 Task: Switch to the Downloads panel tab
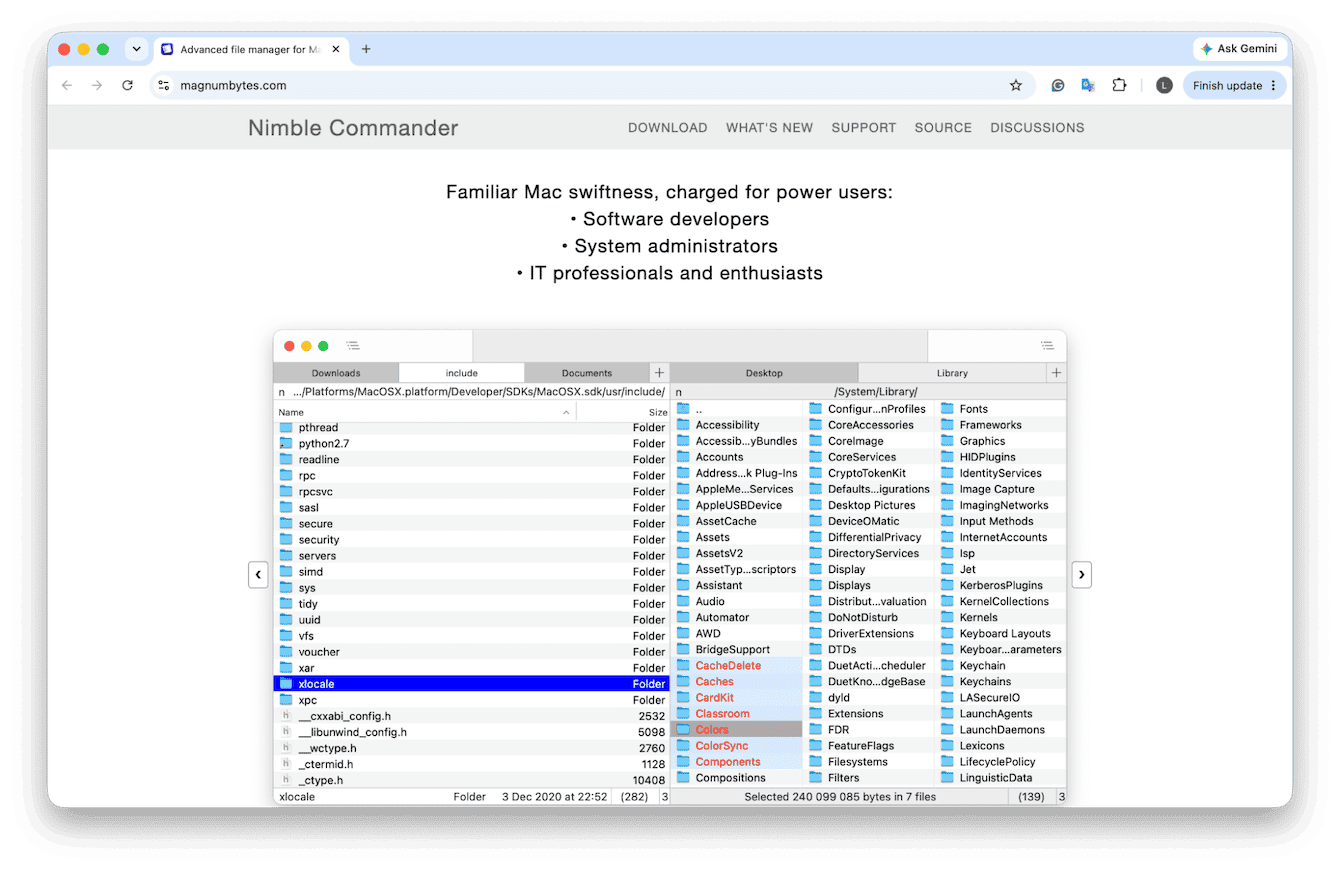point(336,373)
